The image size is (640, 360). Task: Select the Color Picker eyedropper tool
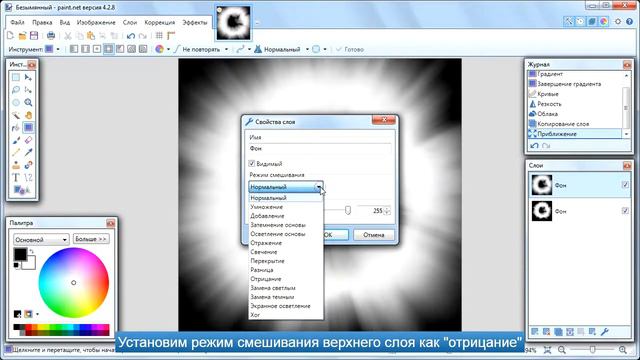pyautogui.click(x=28, y=153)
